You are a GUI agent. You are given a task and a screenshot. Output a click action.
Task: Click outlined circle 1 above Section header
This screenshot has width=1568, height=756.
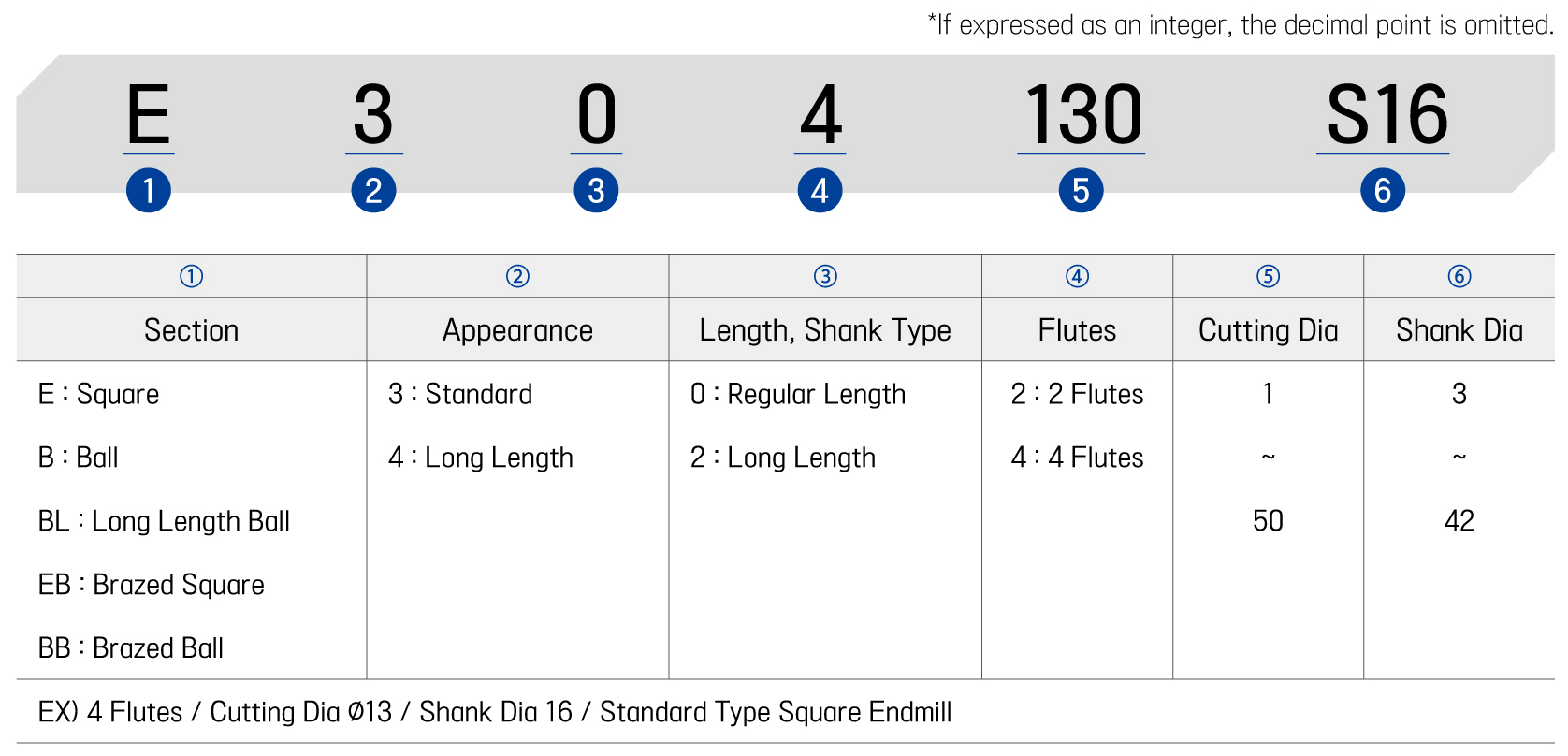coord(191,276)
